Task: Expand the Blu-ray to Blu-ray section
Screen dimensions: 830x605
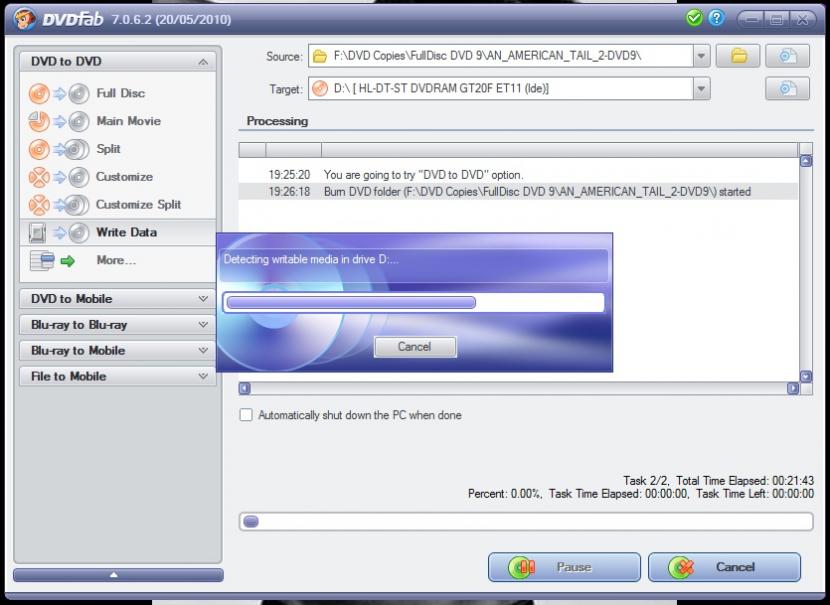Action: 118,325
